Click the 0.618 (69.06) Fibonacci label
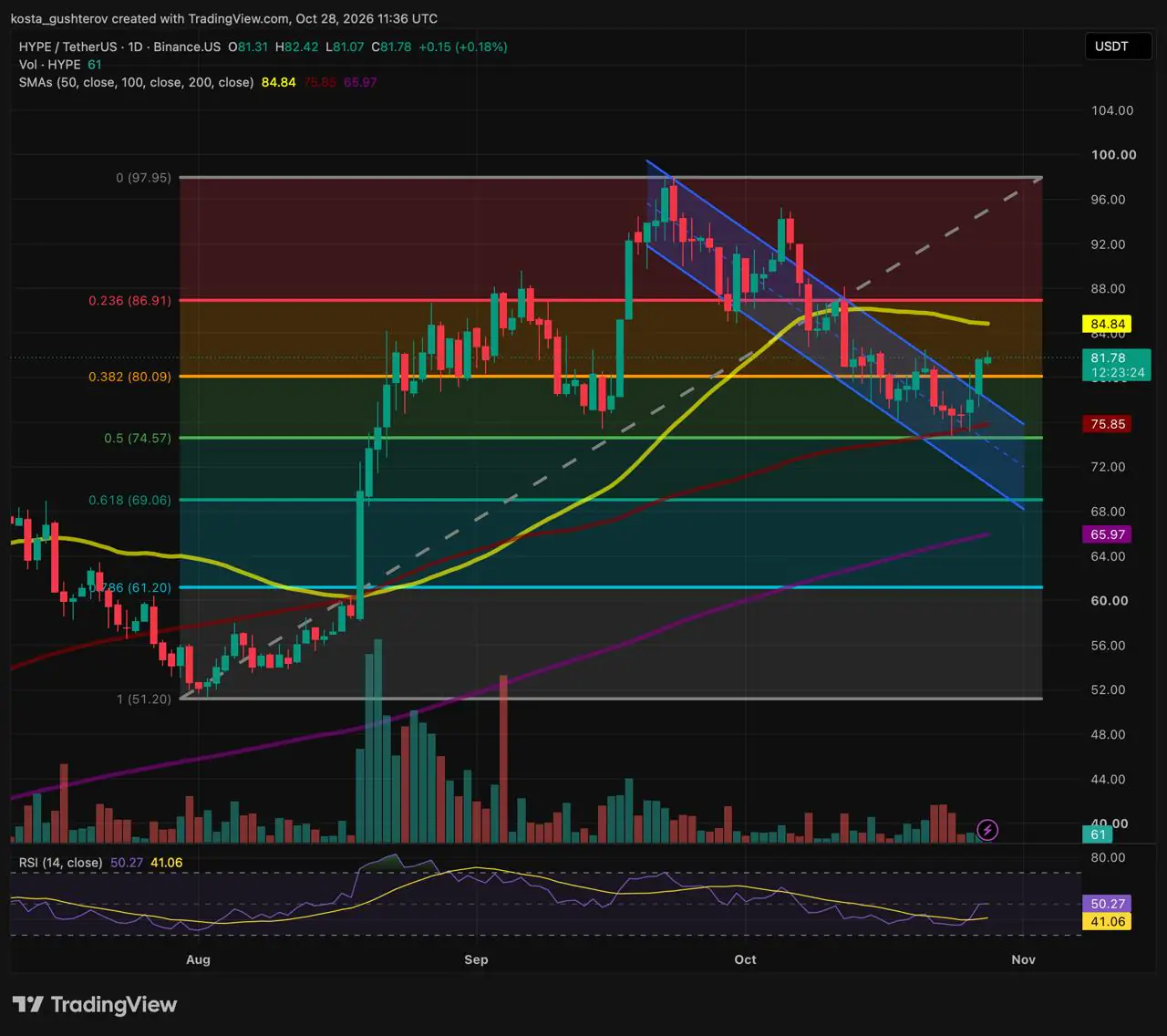This screenshot has width=1167, height=1036. (129, 500)
